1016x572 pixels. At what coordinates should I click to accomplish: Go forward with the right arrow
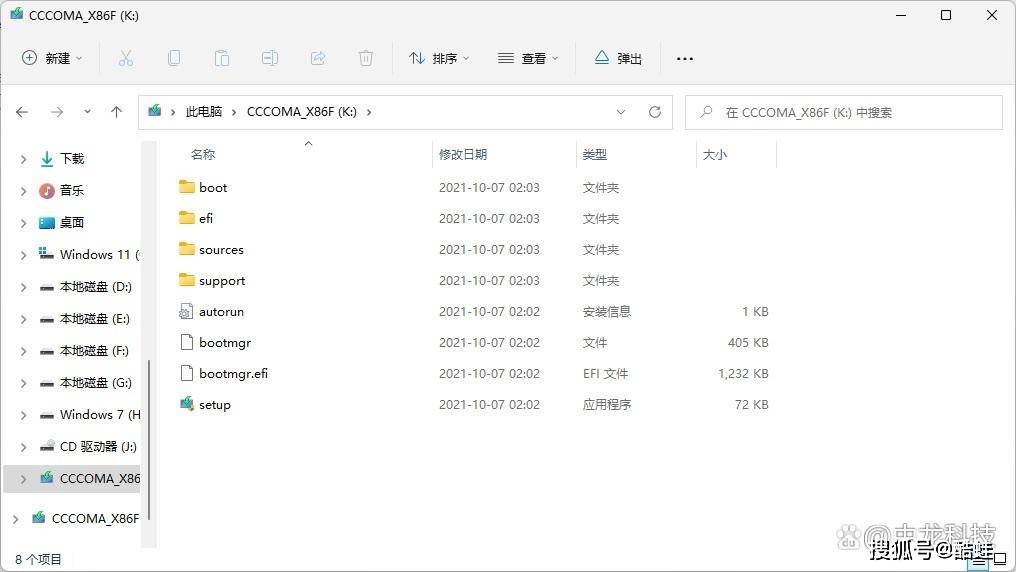(x=57, y=112)
